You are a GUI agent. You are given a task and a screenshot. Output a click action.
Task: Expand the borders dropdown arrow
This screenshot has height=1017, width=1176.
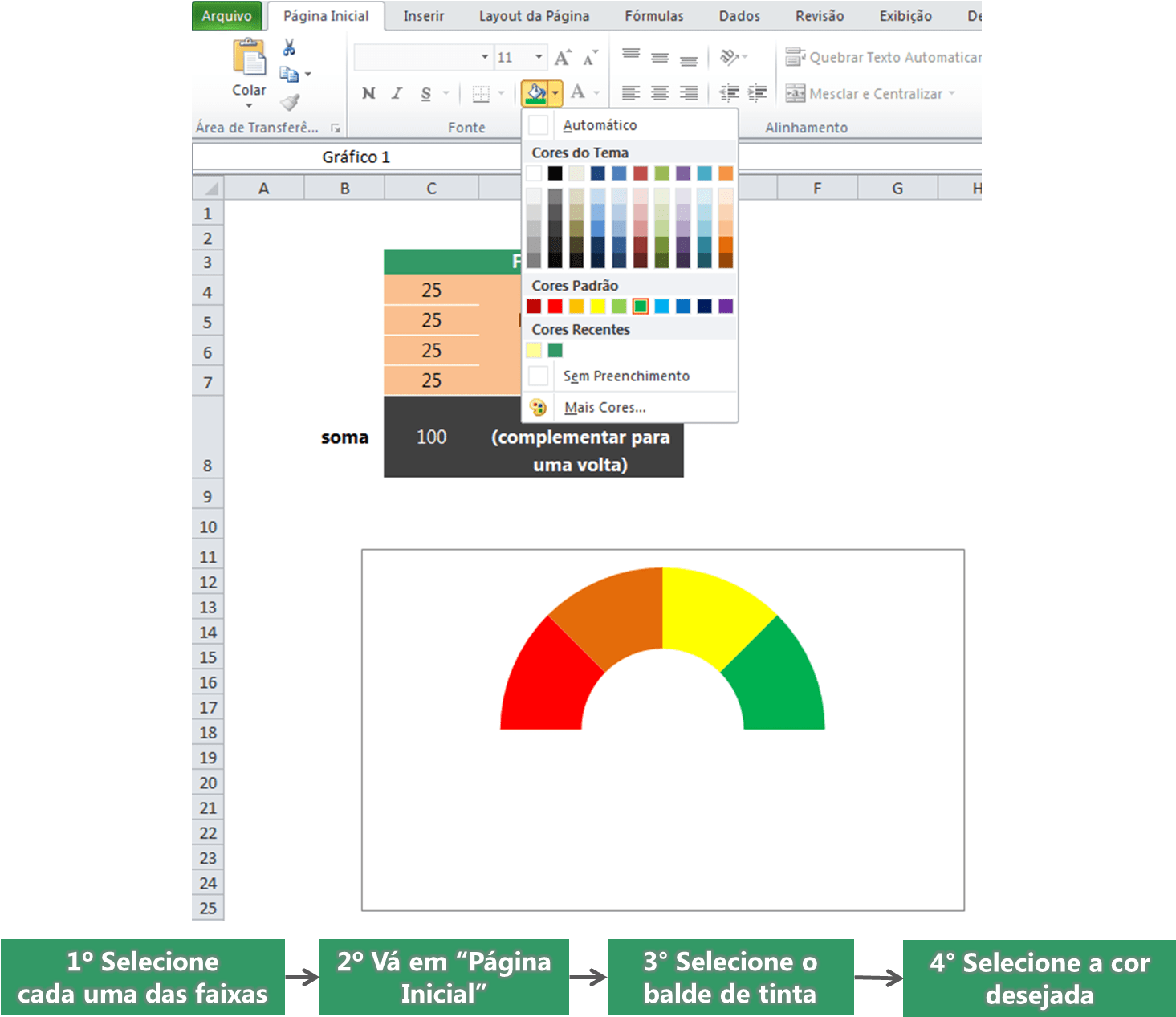click(x=502, y=93)
